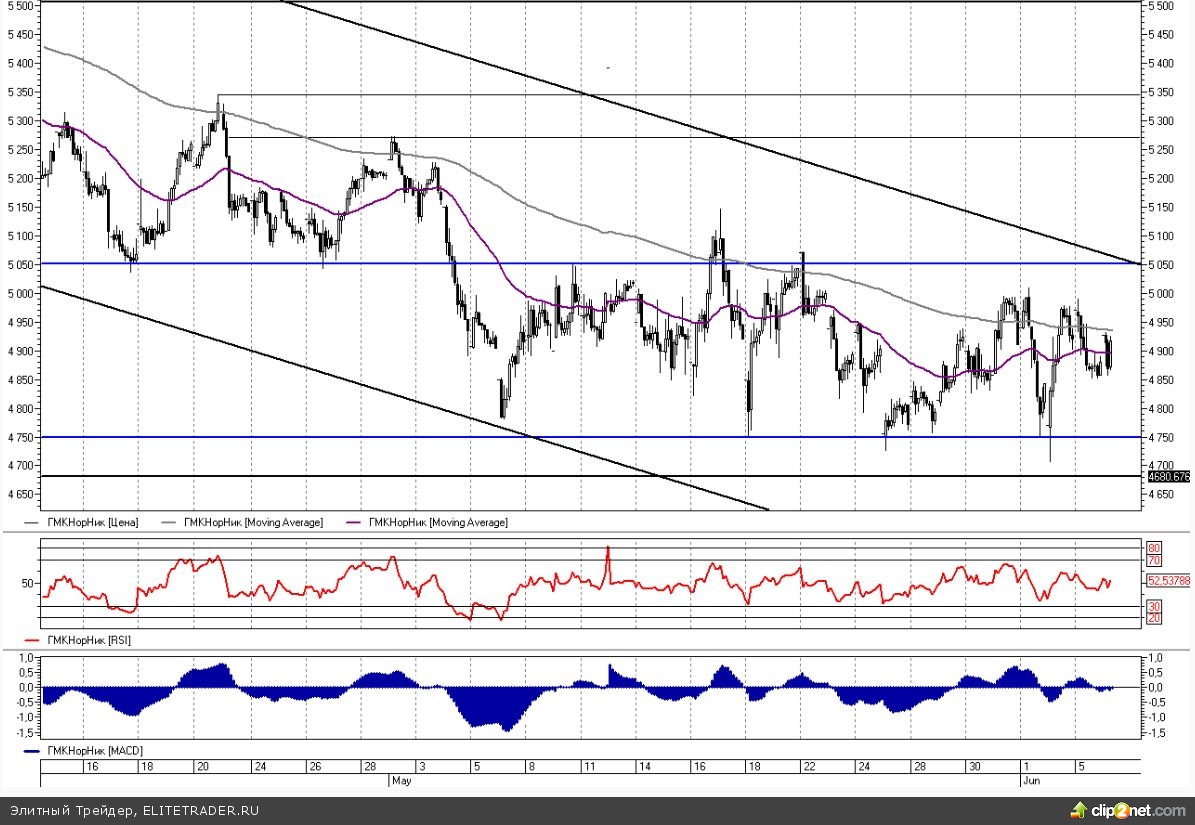Click the 4680.676 price level label
Image resolution: width=1195 pixels, height=825 pixels.
coord(1168,477)
